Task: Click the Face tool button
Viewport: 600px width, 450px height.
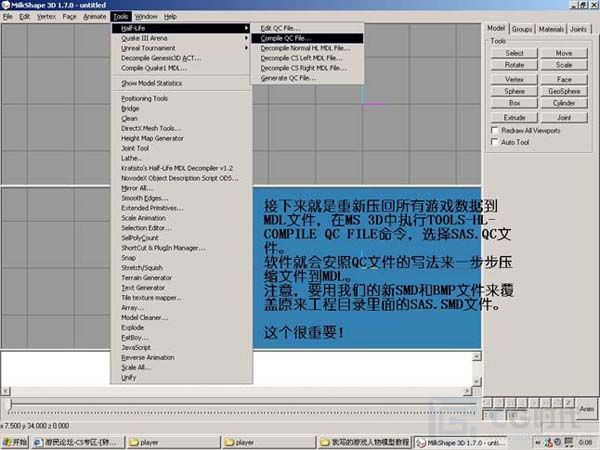Action: point(564,80)
